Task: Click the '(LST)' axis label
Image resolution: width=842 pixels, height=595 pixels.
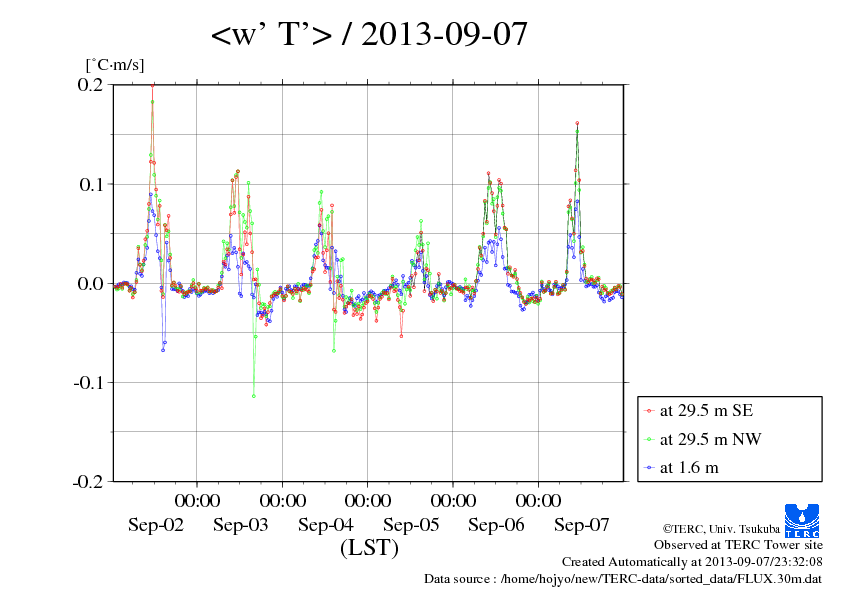Action: point(369,548)
